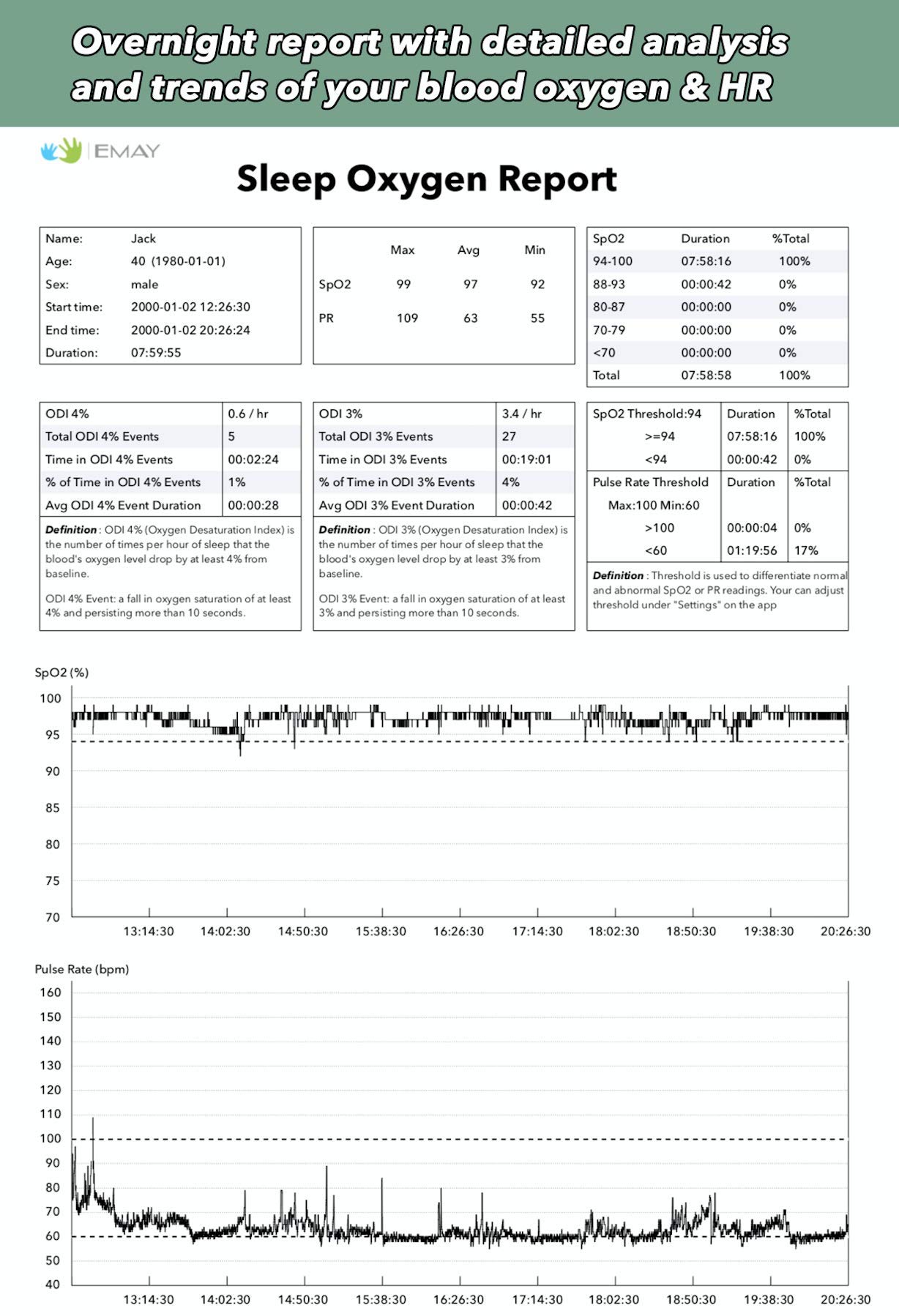Image resolution: width=899 pixels, height=1316 pixels.
Task: Click the SpO2 Threshold:94 header
Action: [647, 414]
